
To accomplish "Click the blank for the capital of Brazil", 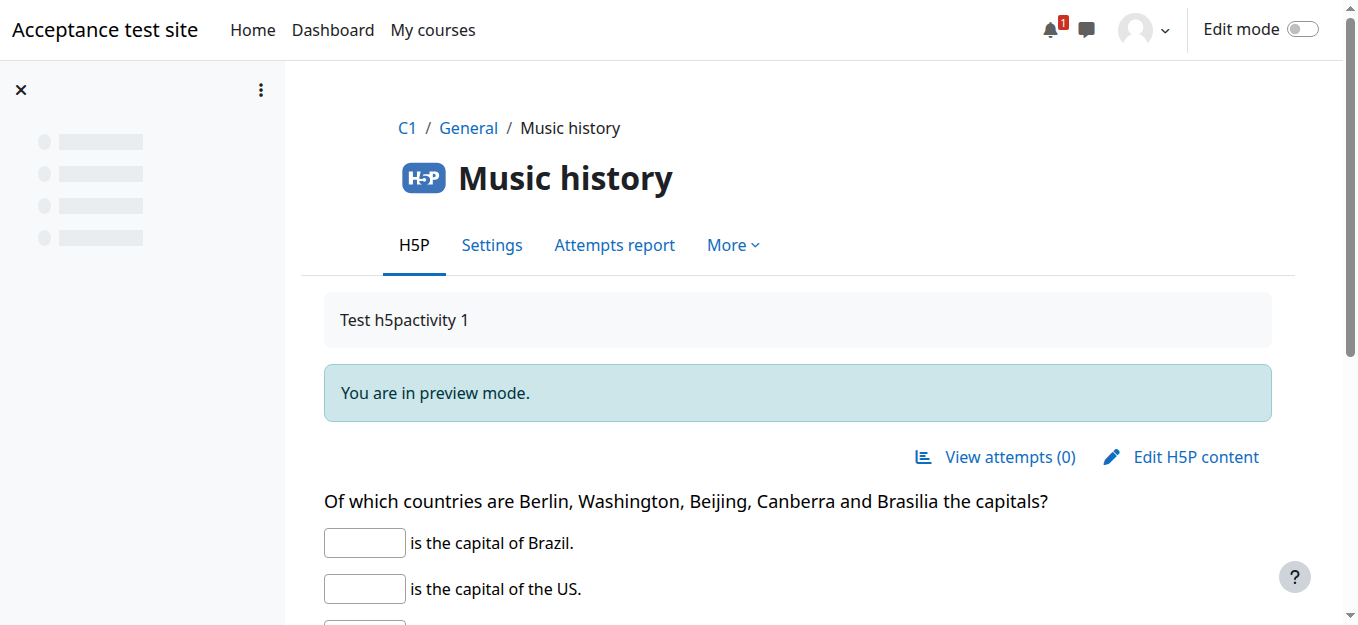I will click(365, 543).
